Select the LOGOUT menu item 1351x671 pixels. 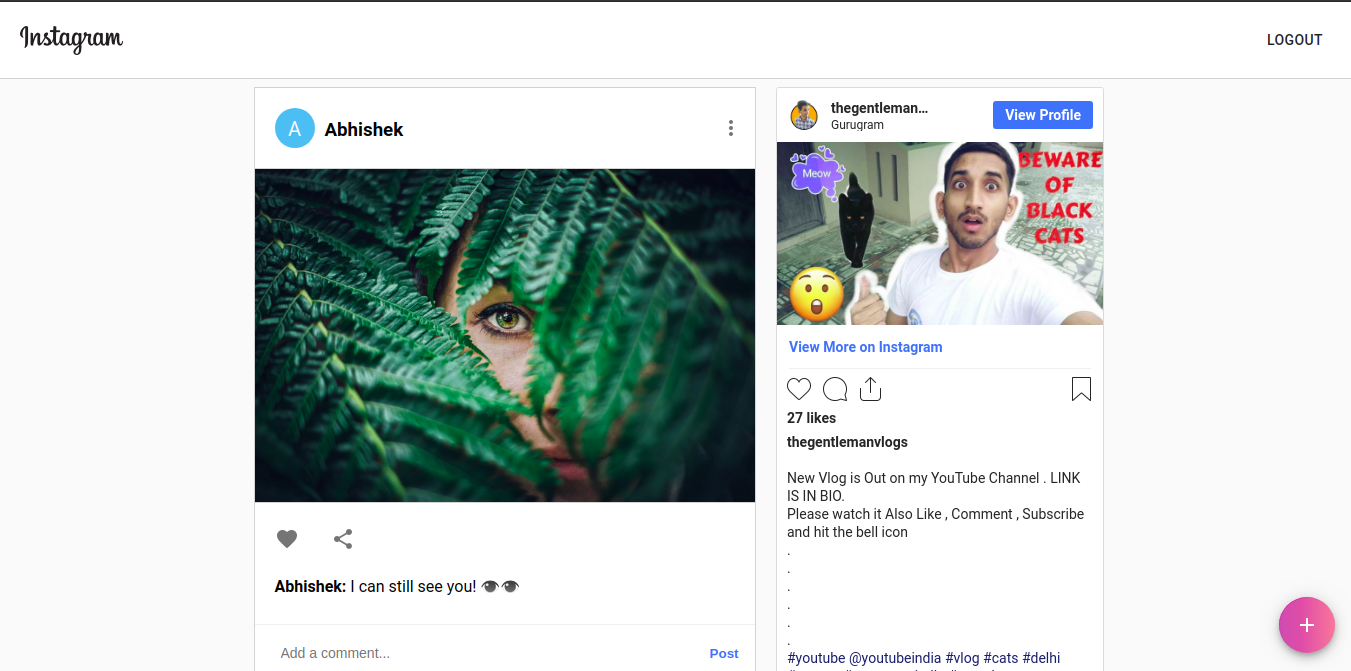point(1294,40)
